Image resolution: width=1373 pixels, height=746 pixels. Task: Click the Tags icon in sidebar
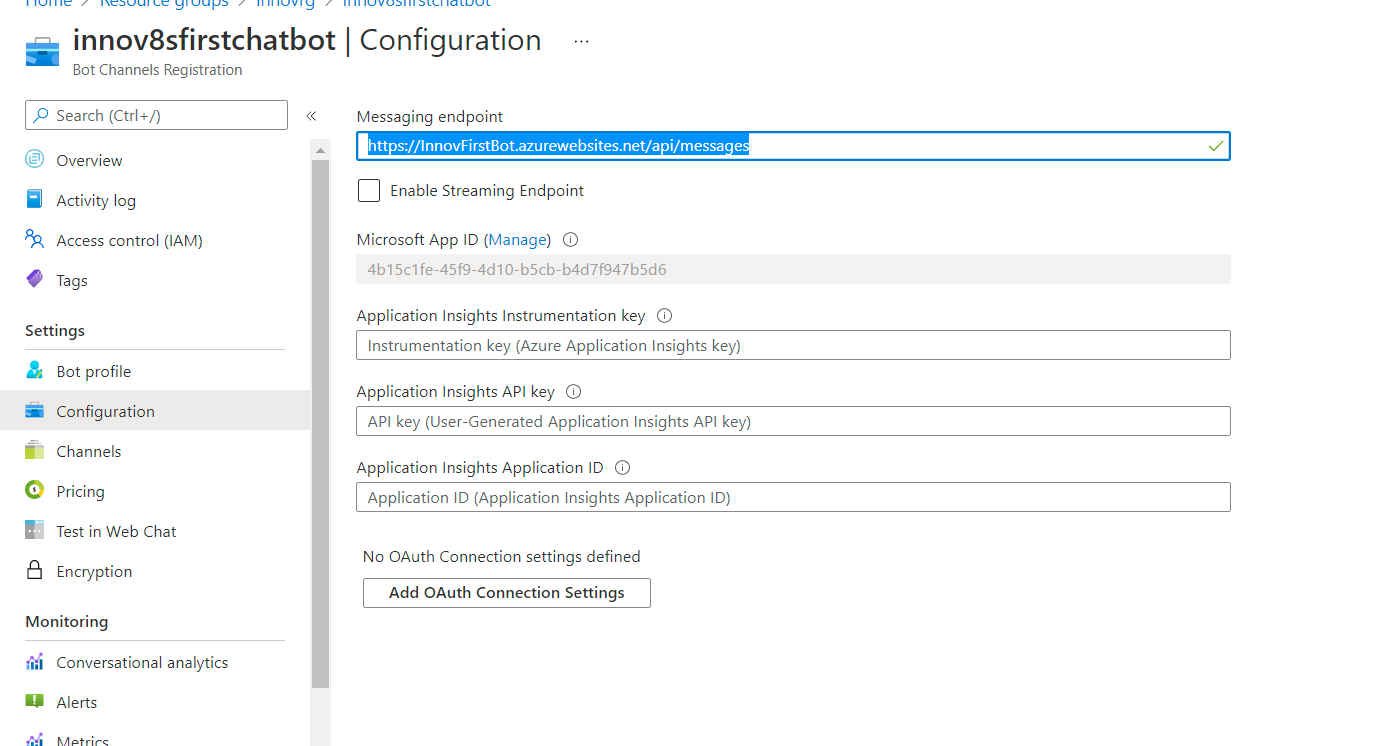coord(35,280)
